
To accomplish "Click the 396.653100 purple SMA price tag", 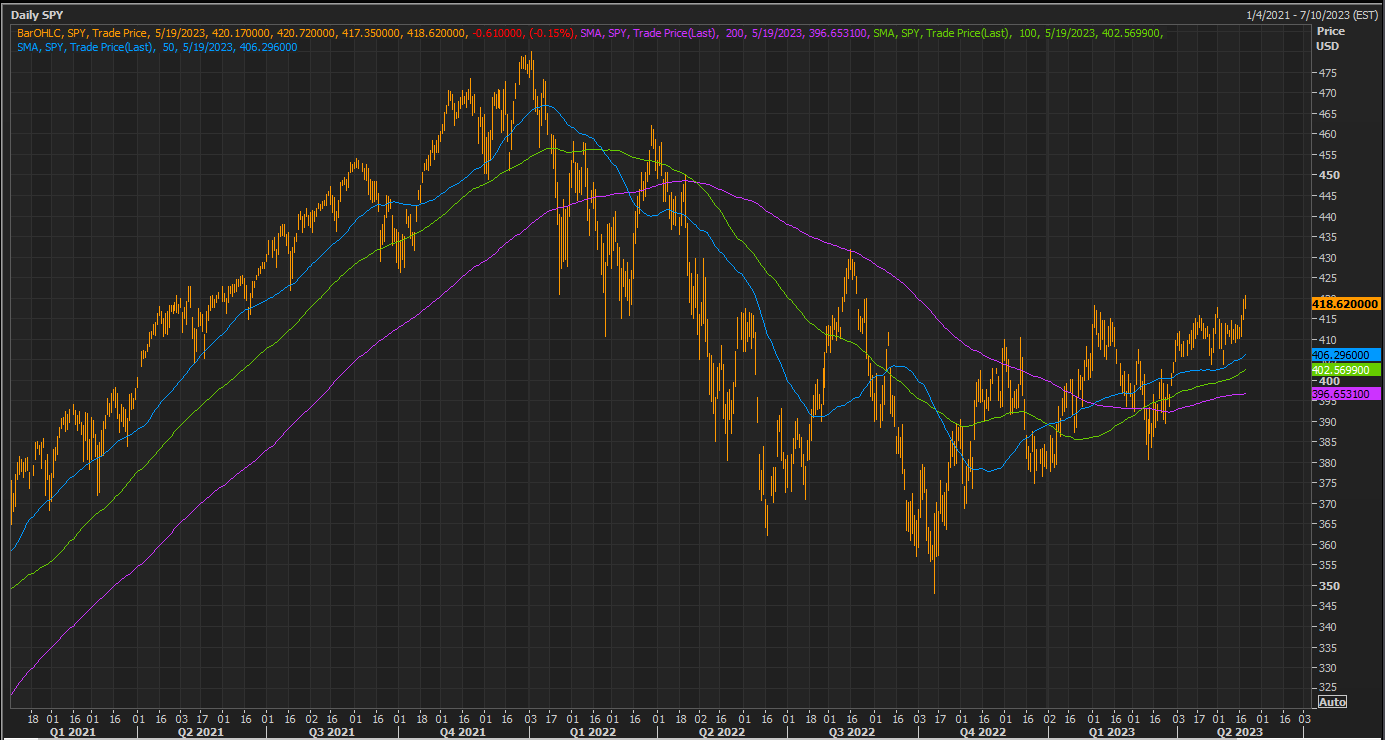I will coord(1346,395).
